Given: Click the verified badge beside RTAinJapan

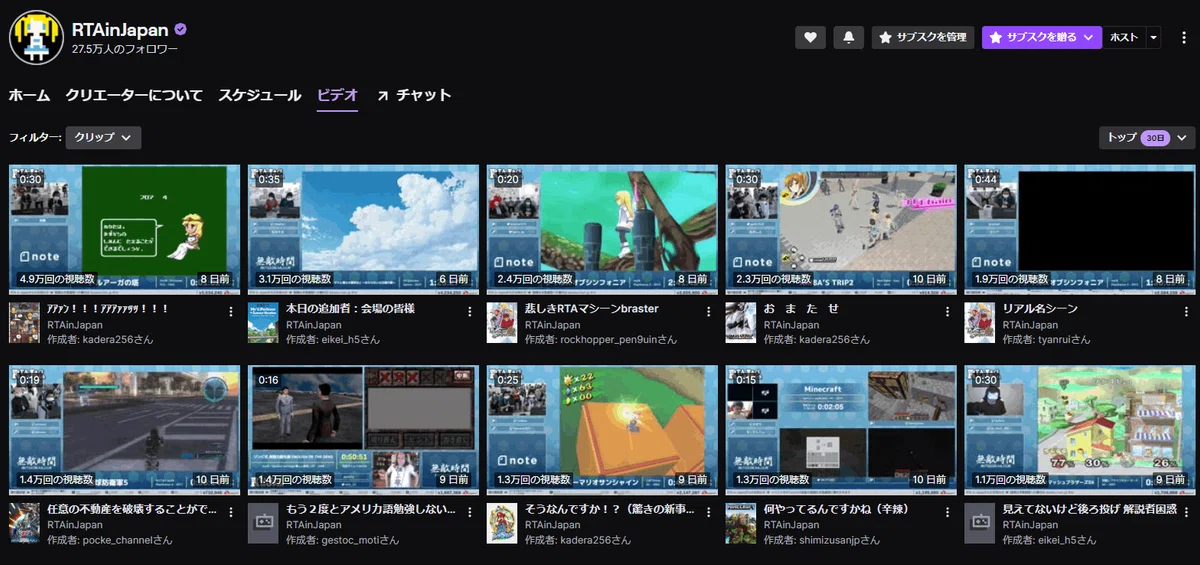Looking at the screenshot, I should [180, 30].
